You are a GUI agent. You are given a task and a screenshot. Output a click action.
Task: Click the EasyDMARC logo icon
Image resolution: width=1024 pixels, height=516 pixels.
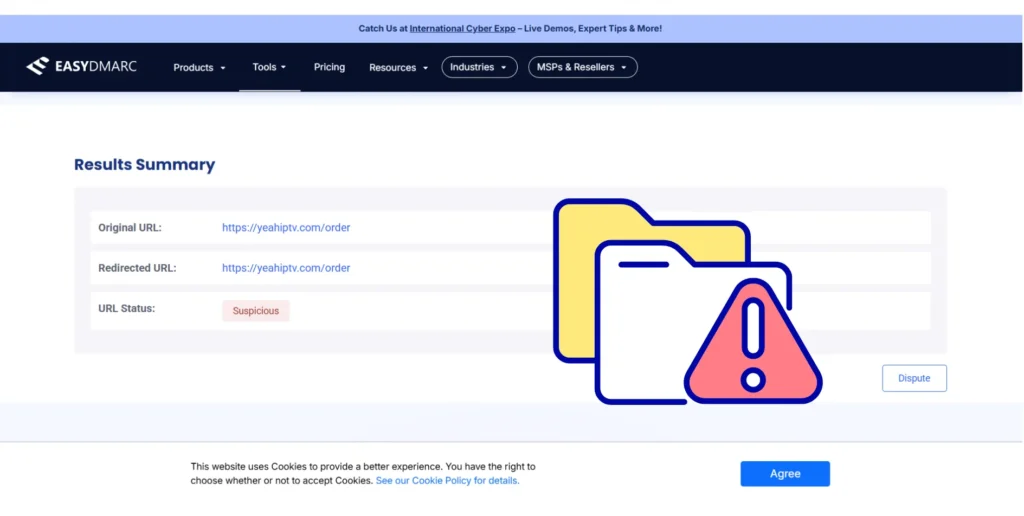click(37, 67)
